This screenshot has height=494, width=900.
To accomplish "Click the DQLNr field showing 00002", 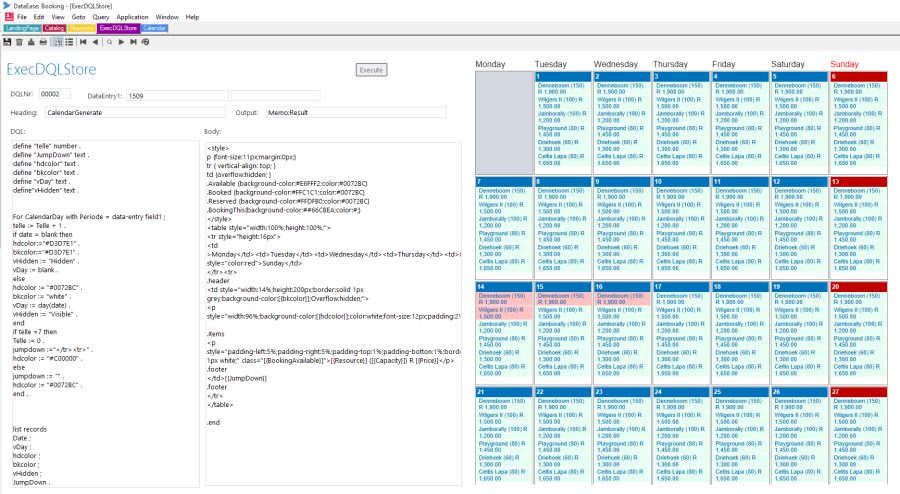I will [55, 94].
